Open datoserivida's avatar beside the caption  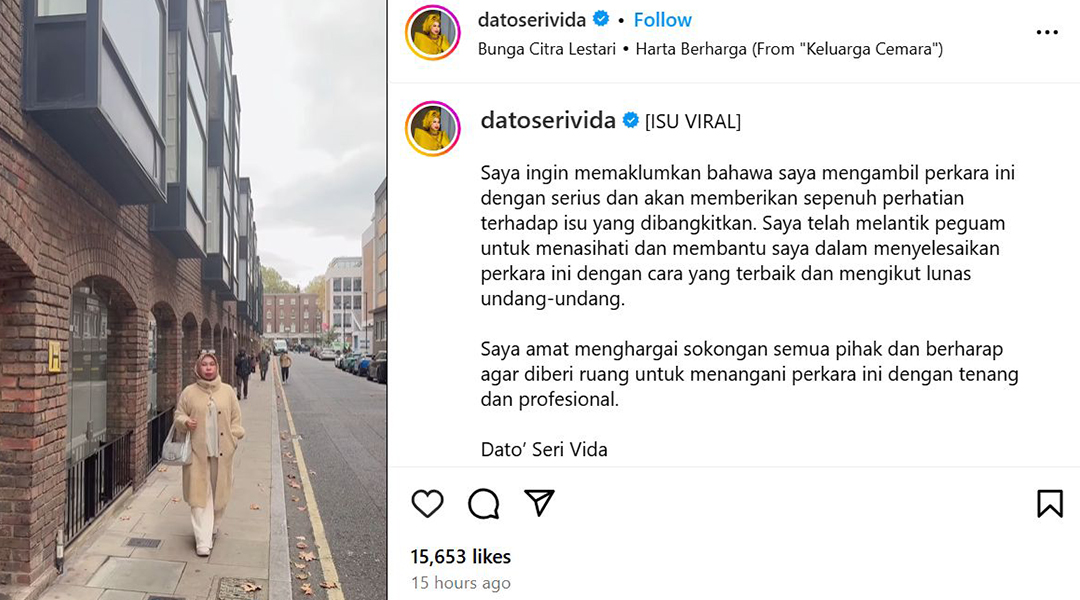(433, 129)
